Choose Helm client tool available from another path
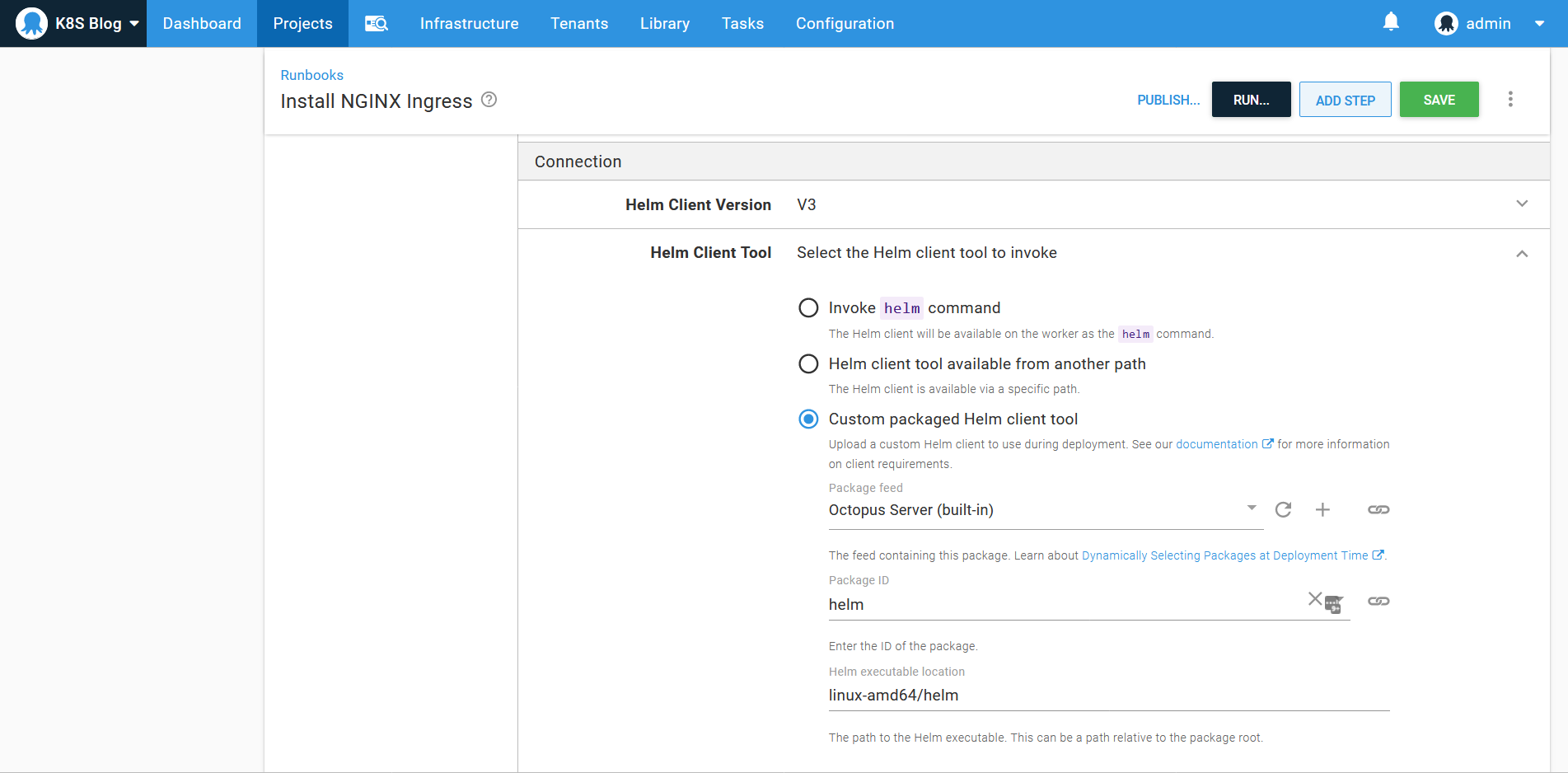 pyautogui.click(x=808, y=364)
